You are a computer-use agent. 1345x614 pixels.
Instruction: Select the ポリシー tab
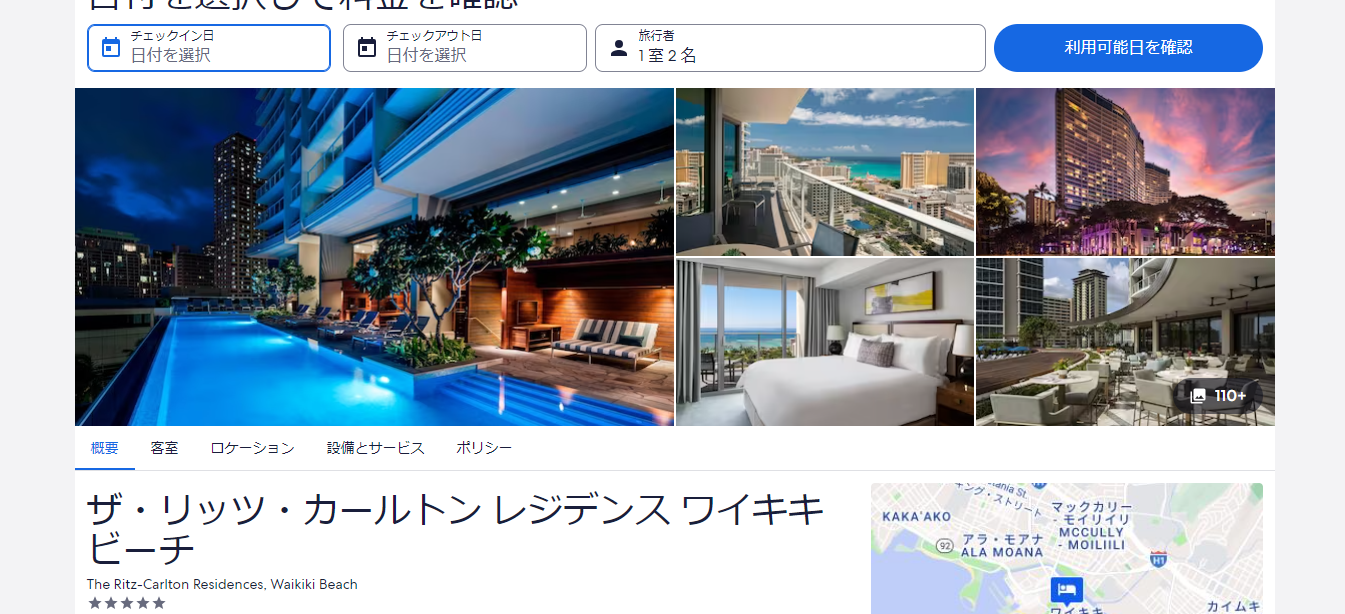[x=484, y=448]
